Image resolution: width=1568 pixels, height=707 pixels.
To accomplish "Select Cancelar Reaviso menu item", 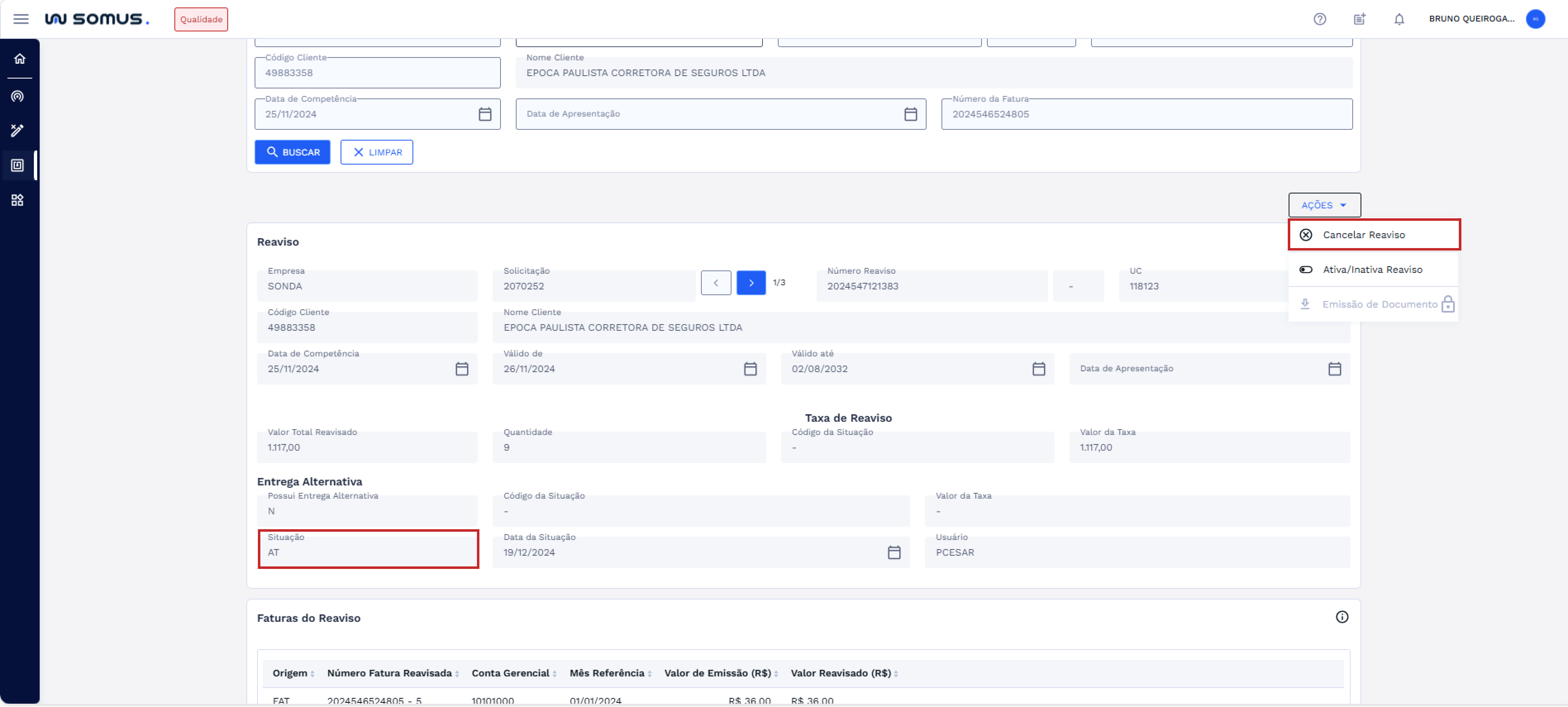I will pos(1363,234).
